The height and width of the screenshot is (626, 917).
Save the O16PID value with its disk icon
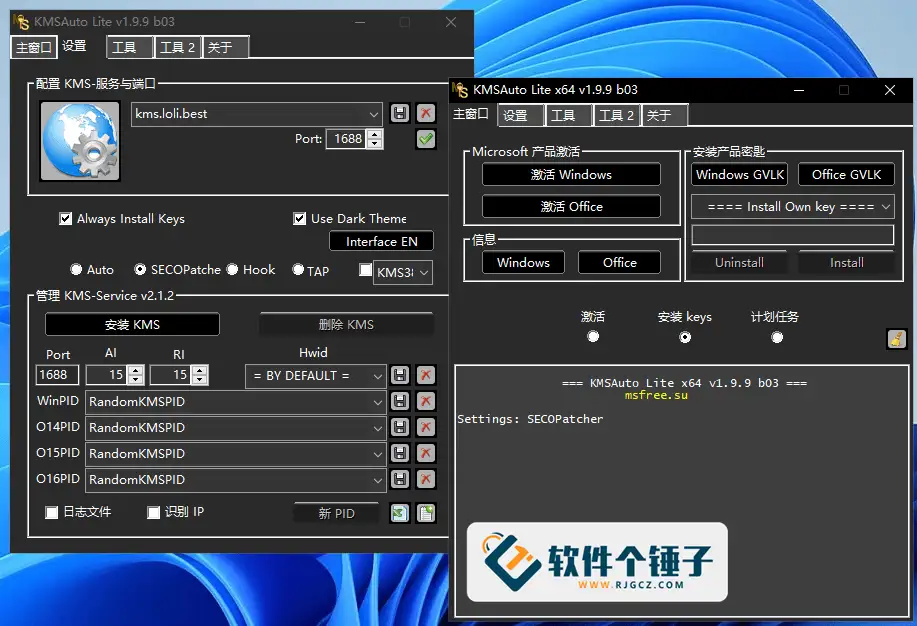coord(399,479)
